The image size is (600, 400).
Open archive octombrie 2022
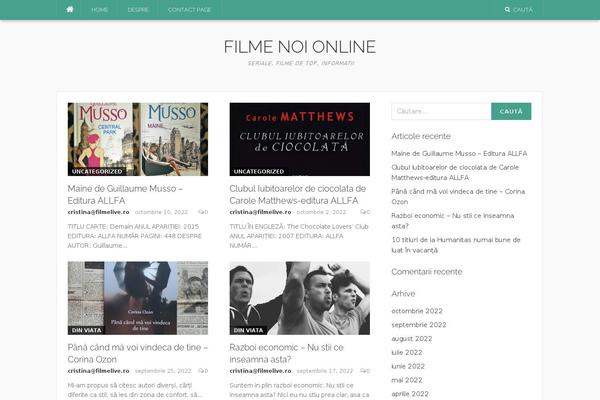point(417,311)
